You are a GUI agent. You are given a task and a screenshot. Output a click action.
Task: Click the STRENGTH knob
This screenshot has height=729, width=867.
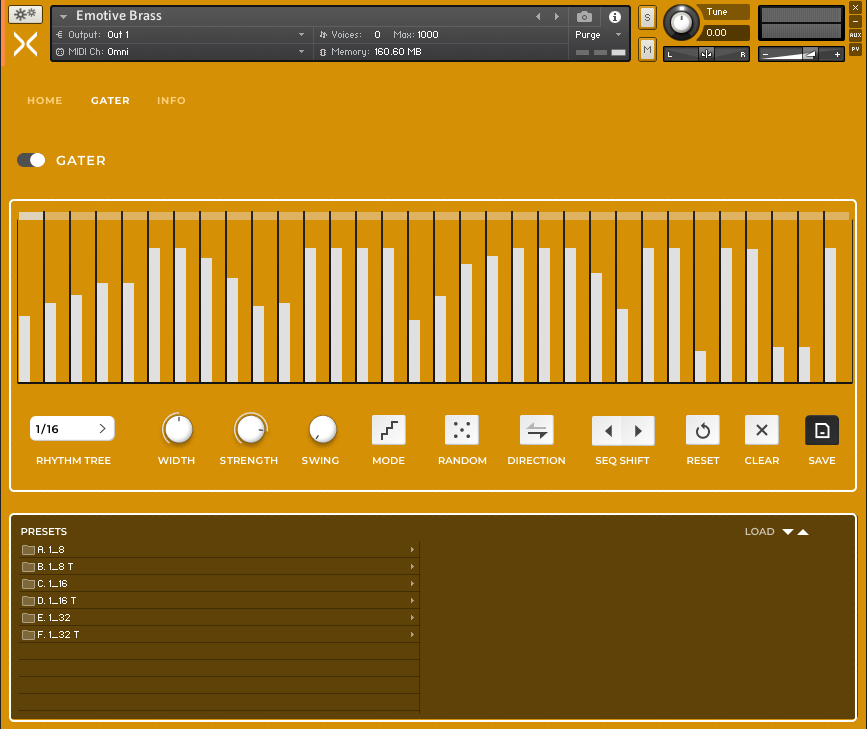[250, 430]
